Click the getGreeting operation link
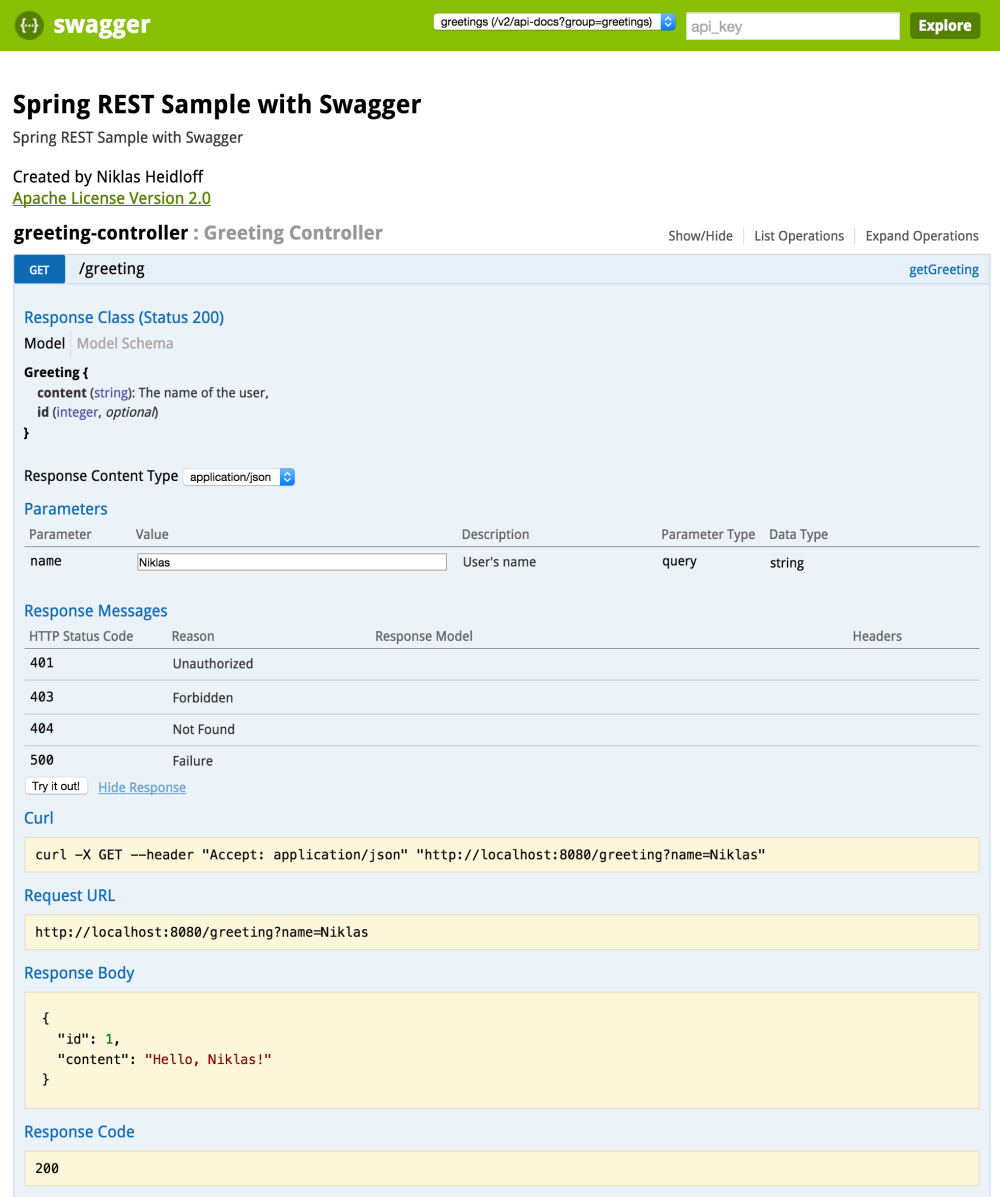Image resolution: width=1000 pixels, height=1197 pixels. coord(944,269)
